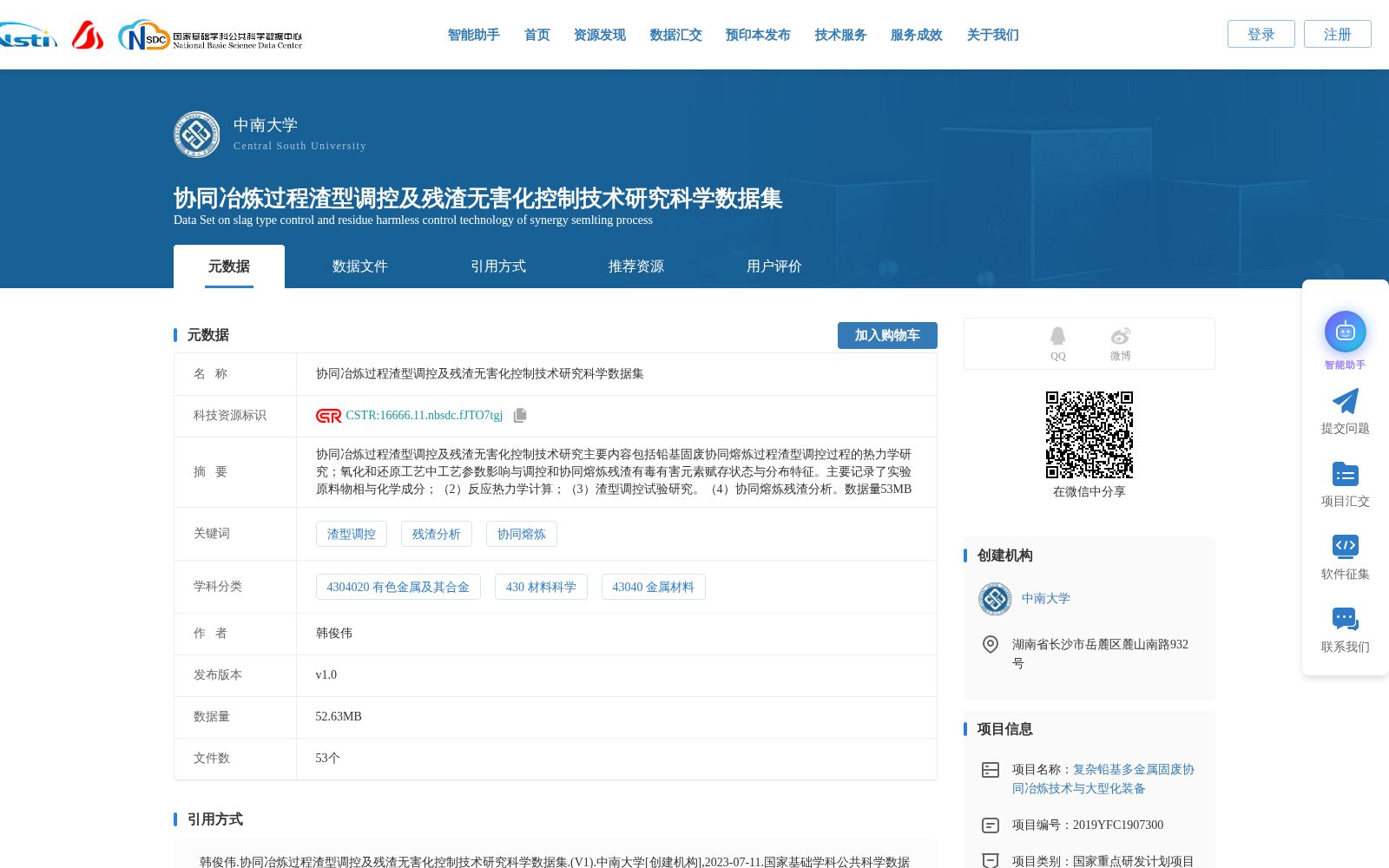Open 智能助手 in top navigation
1389x868 pixels.
(x=474, y=35)
